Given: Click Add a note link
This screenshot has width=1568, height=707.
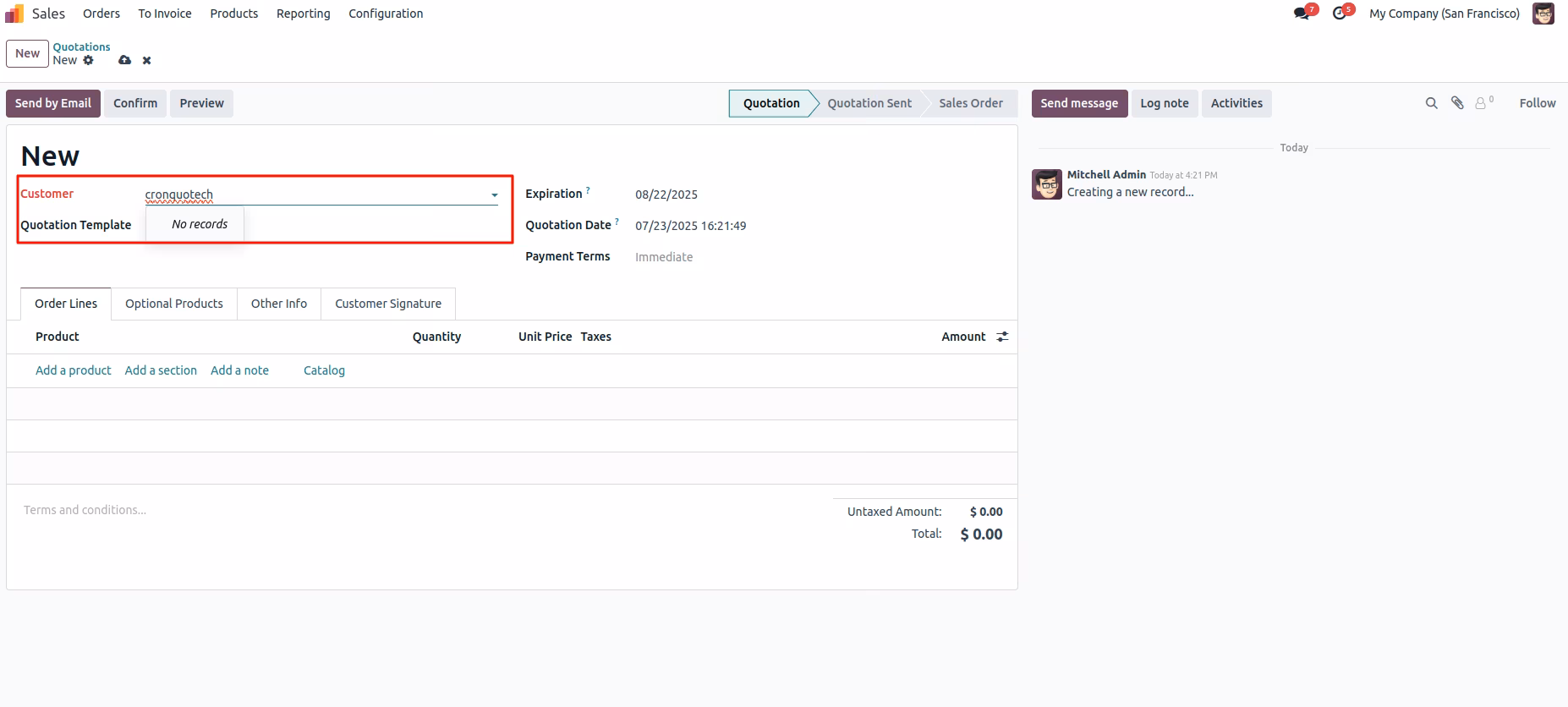Looking at the screenshot, I should coord(239,370).
